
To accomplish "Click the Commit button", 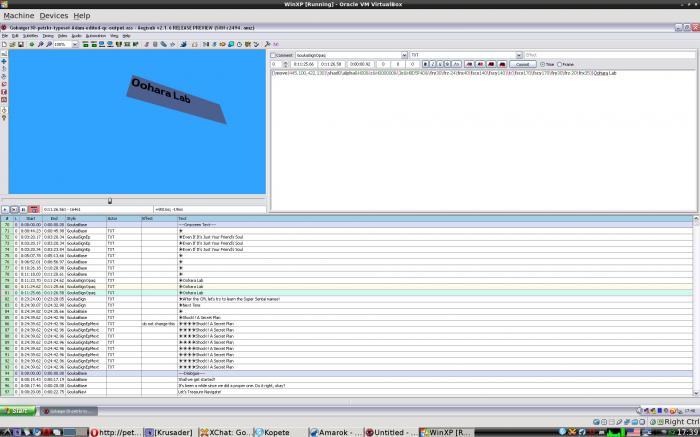I will click(x=523, y=64).
